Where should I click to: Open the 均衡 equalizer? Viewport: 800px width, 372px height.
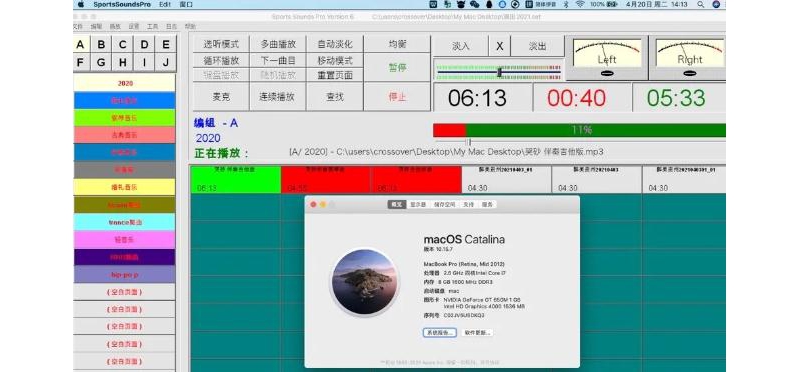[397, 44]
